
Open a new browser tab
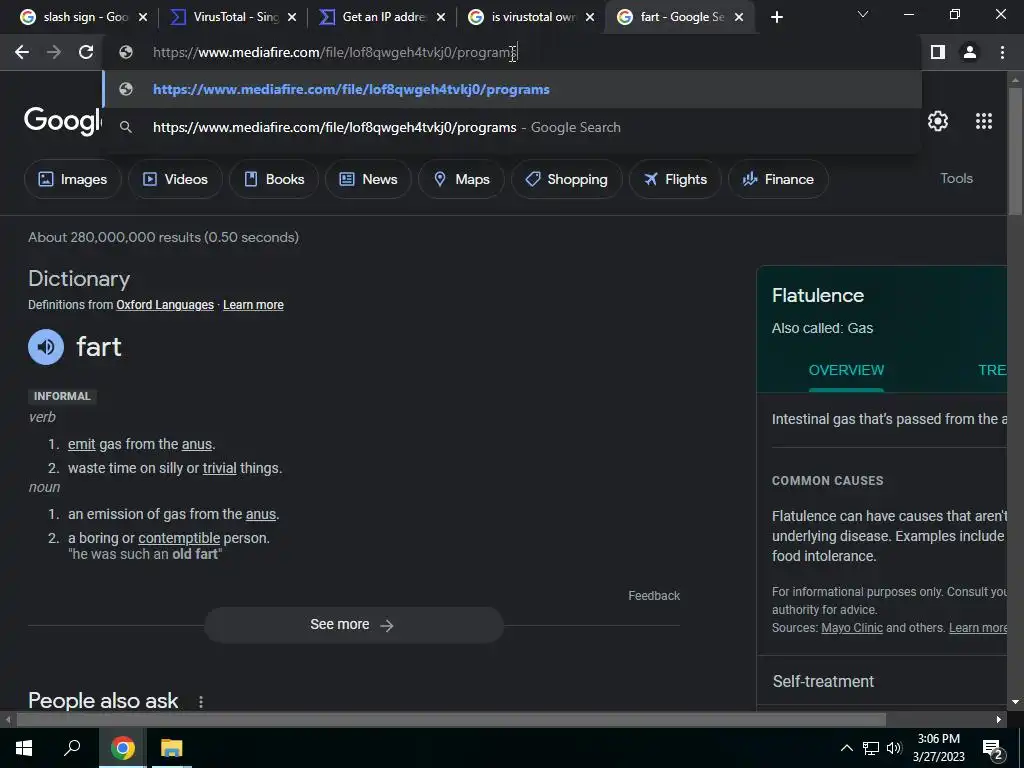[x=776, y=17]
